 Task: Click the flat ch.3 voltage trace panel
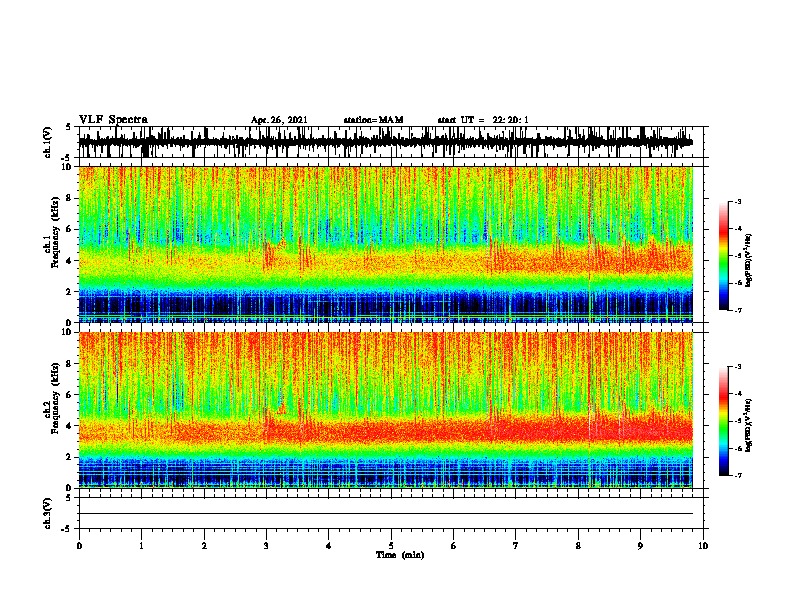click(391, 513)
